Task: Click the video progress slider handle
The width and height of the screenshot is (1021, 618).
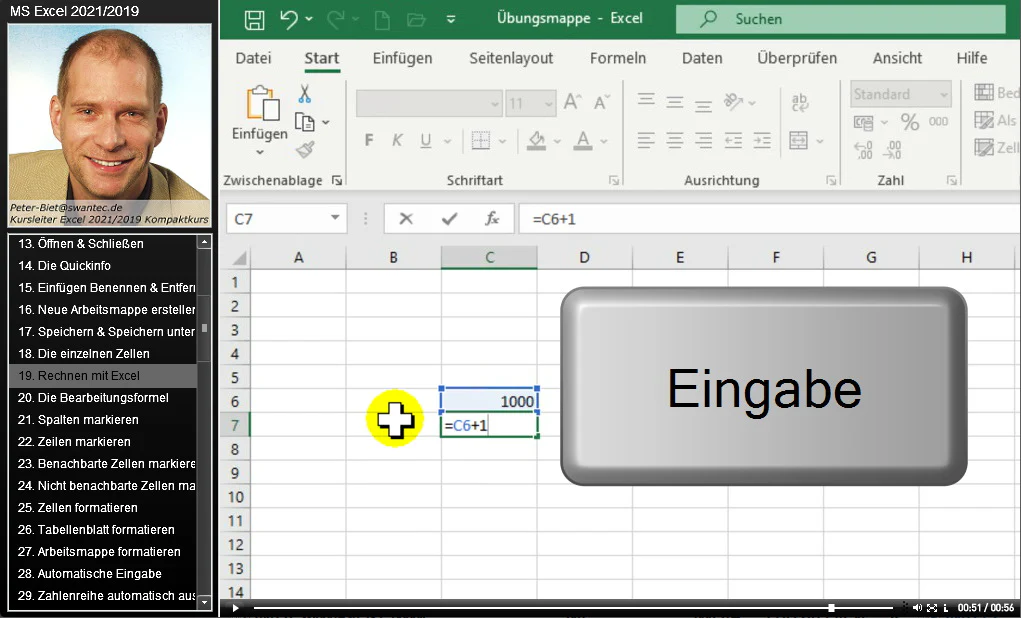Action: (832, 608)
